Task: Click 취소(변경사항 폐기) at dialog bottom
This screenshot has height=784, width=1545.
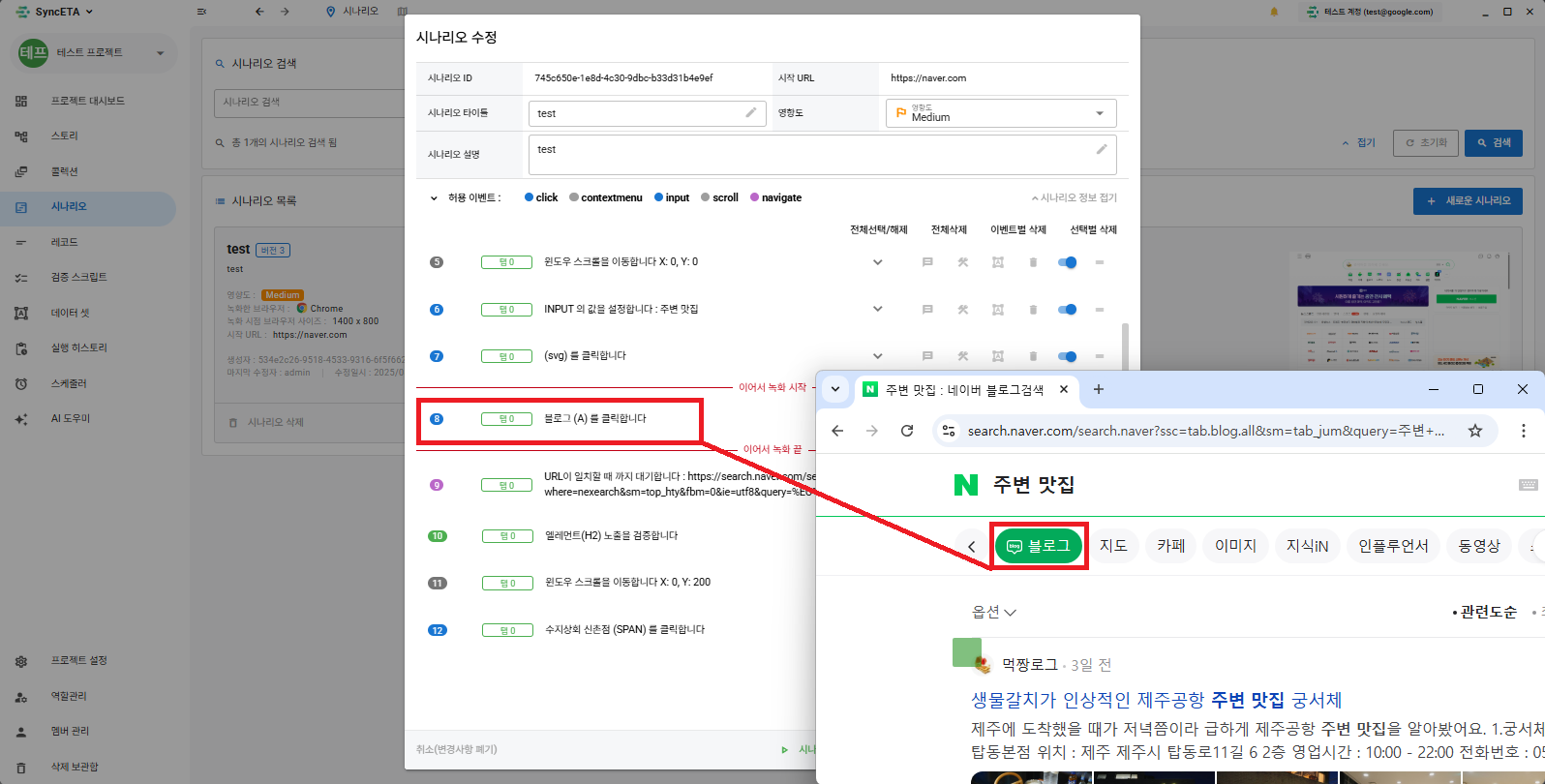Action: click(457, 749)
